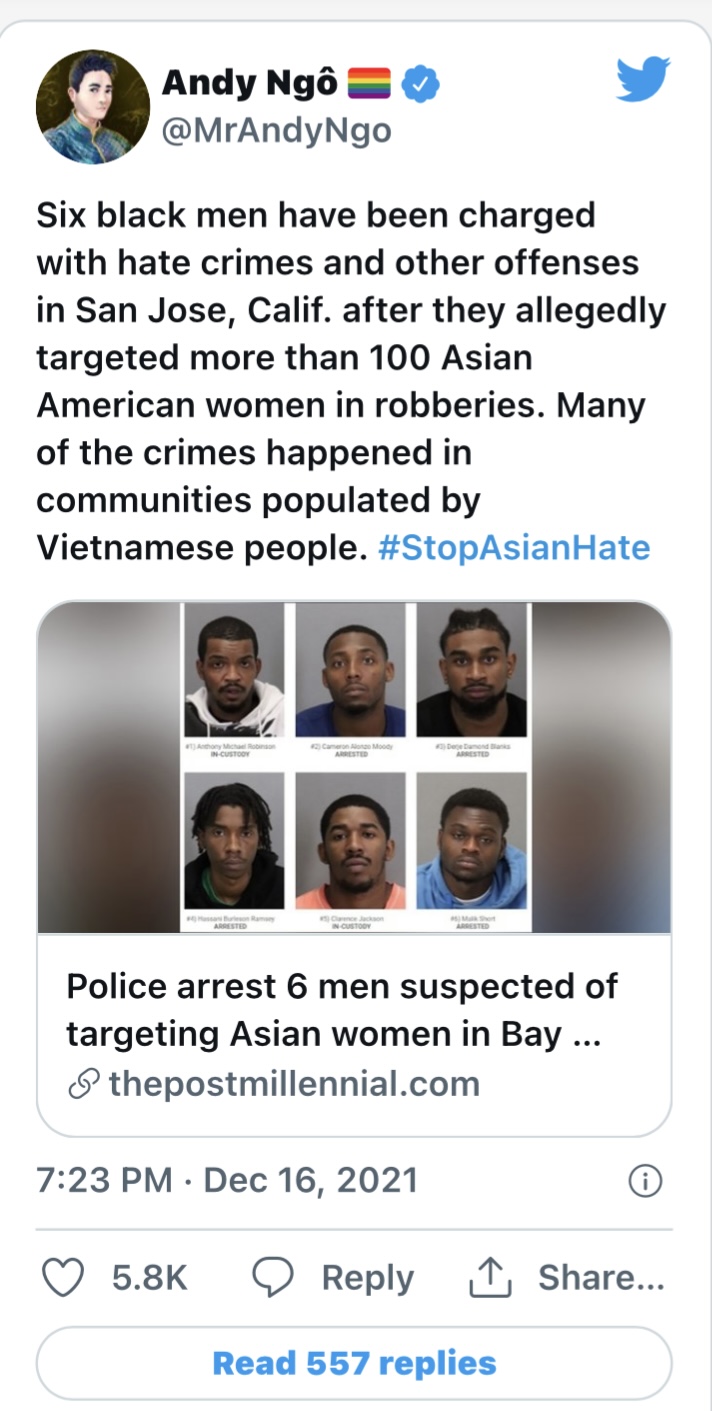The width and height of the screenshot is (712, 1411).
Task: Click the 7:23 PM Dec 16, 2021 timestamp
Action: [x=227, y=1180]
